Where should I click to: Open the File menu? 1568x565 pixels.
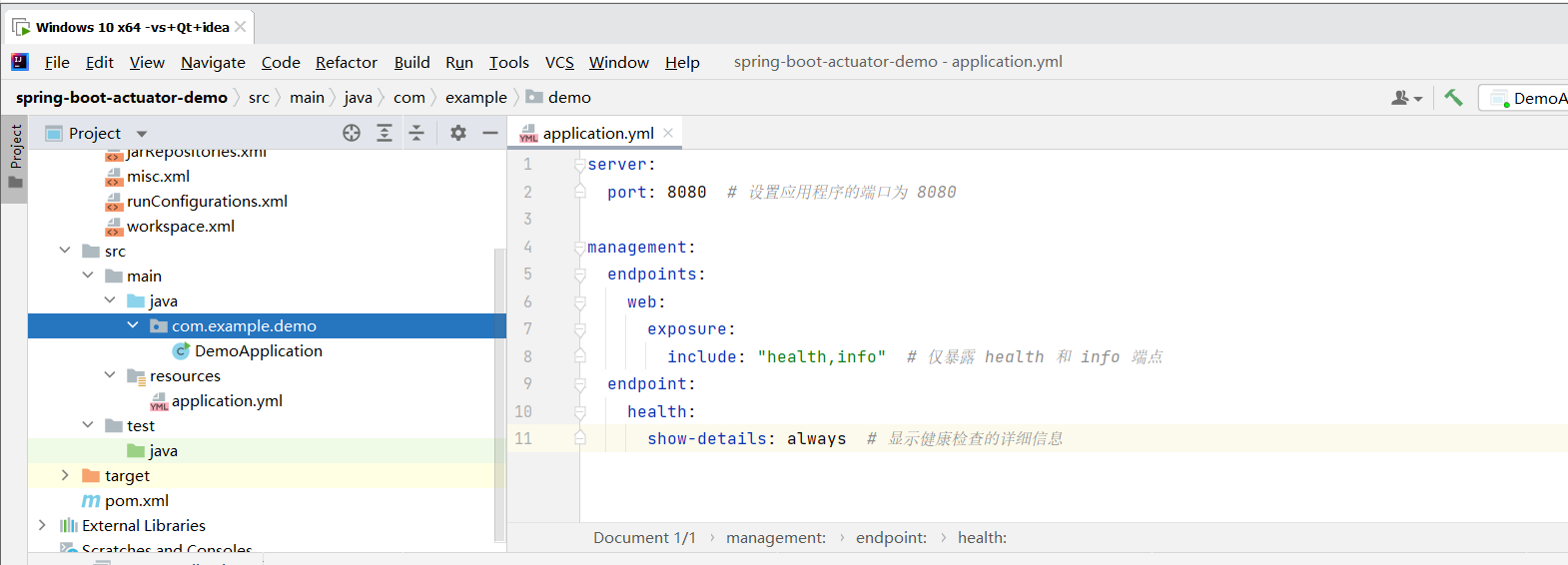point(57,62)
